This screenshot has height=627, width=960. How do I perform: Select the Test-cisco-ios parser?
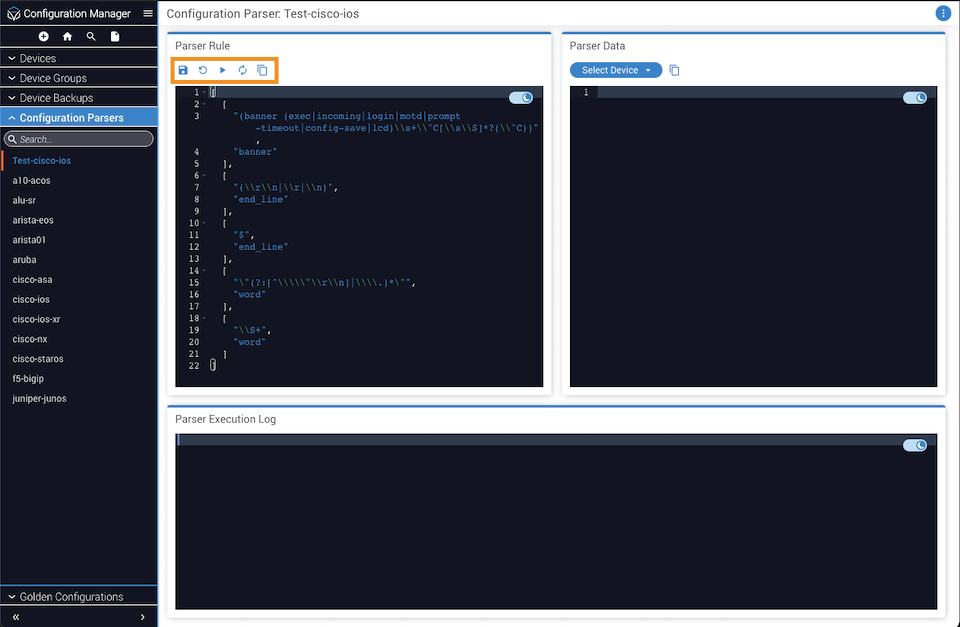click(42, 160)
